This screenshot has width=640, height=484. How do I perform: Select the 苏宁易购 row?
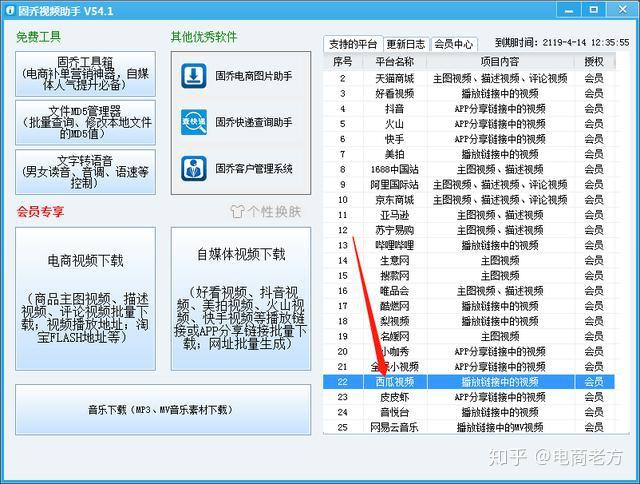tap(469, 230)
